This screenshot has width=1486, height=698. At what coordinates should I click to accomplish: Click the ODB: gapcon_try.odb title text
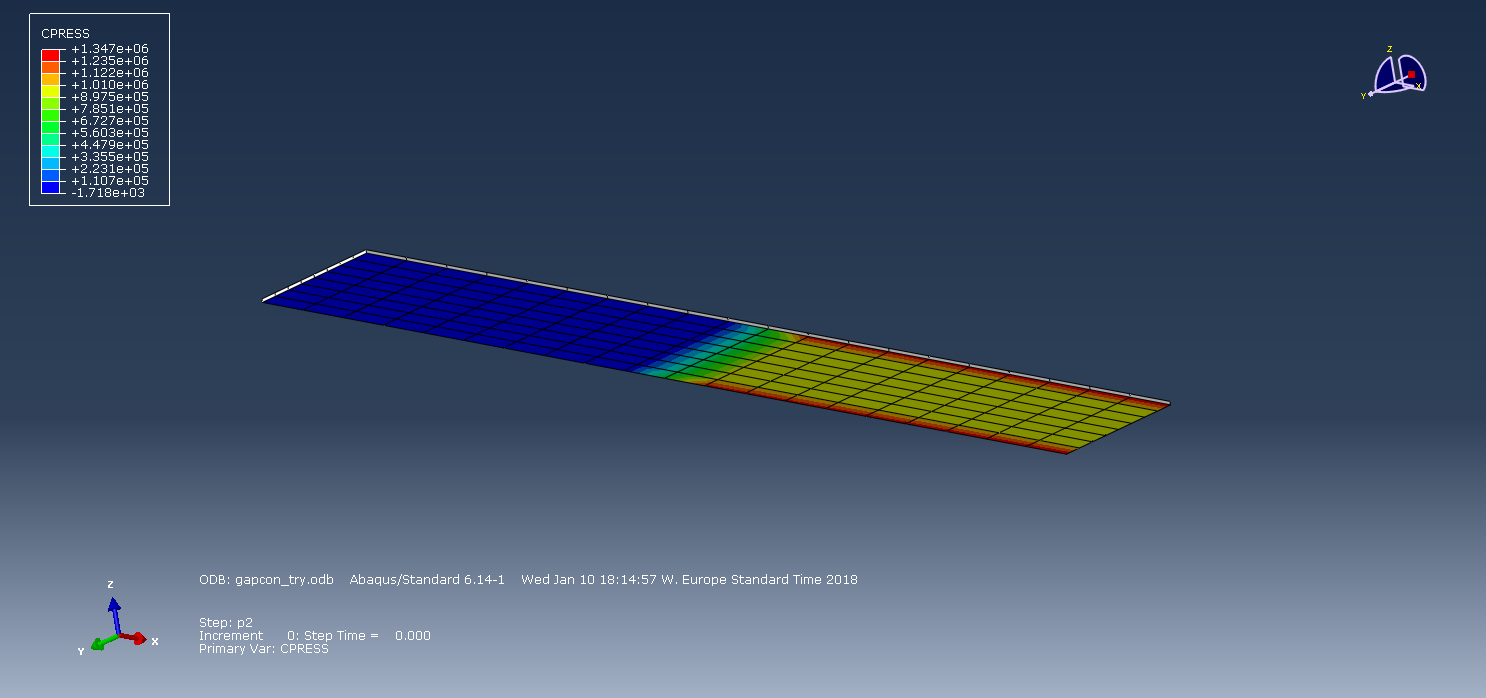(x=266, y=580)
